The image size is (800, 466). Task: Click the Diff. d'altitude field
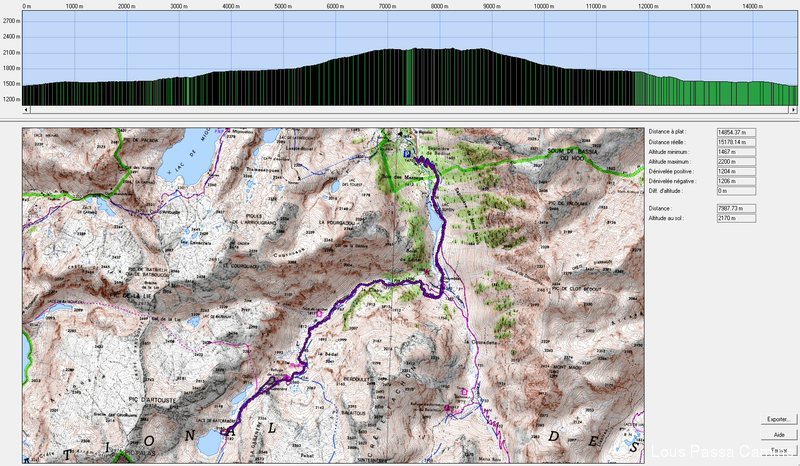[x=737, y=191]
